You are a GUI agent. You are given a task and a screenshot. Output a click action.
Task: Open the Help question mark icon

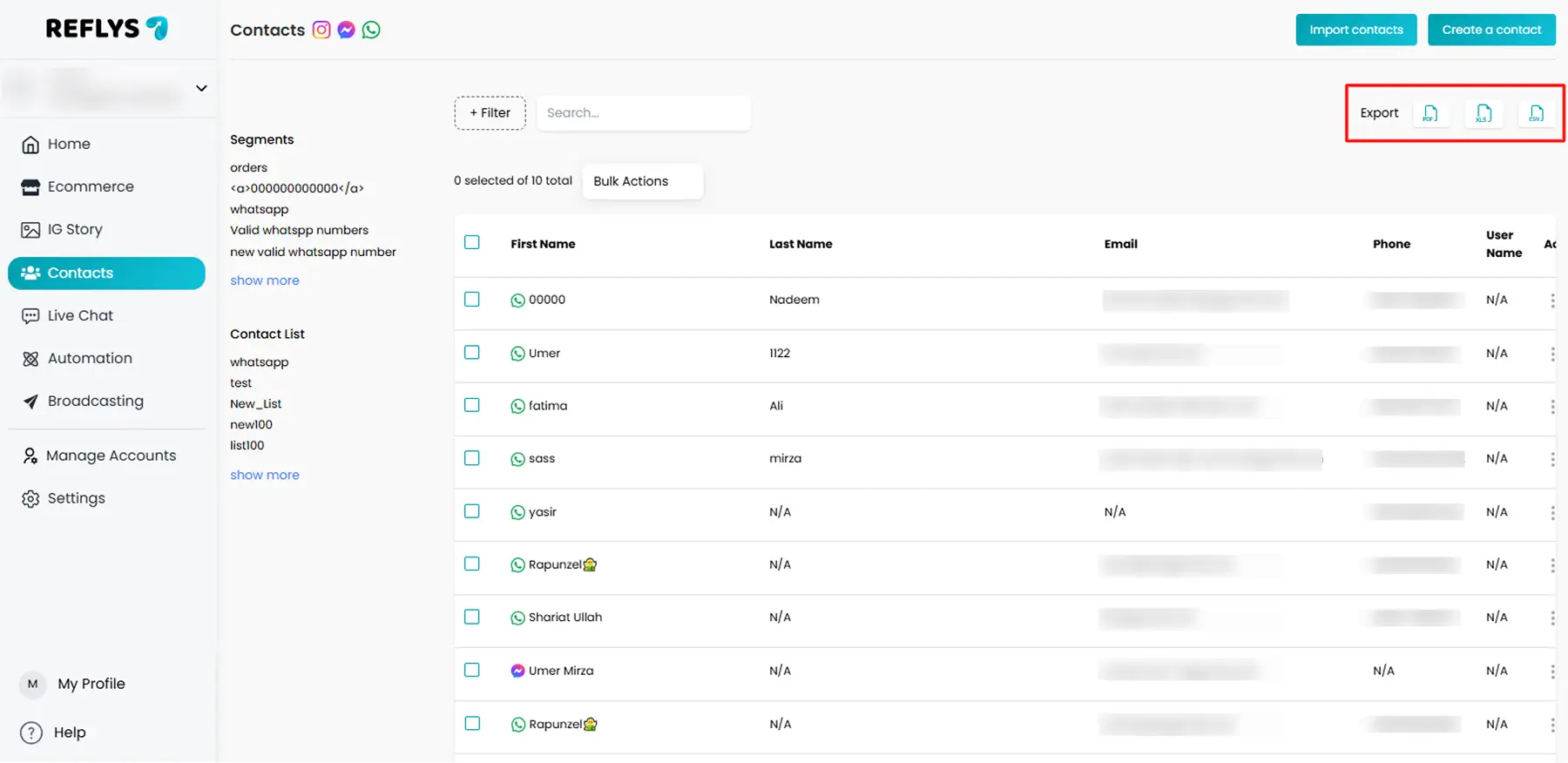pyautogui.click(x=31, y=733)
